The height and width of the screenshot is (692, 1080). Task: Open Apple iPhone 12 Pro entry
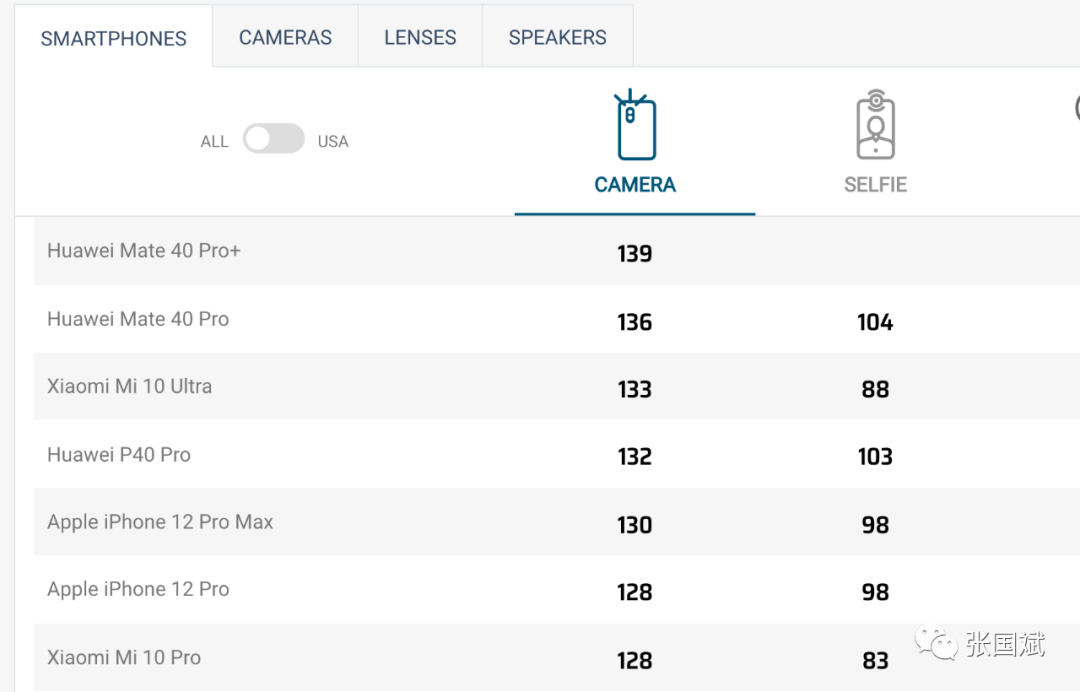(138, 589)
